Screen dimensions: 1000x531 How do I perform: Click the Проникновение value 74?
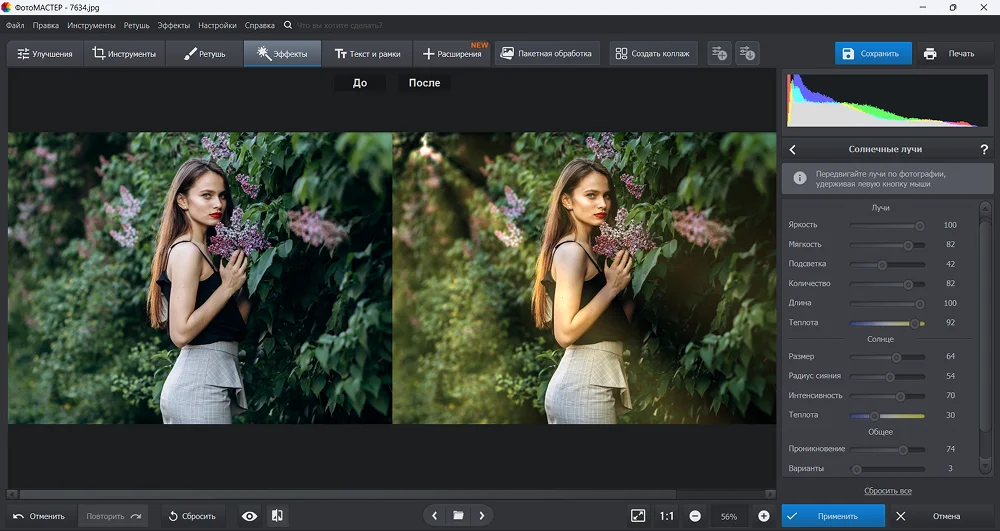[x=950, y=449]
